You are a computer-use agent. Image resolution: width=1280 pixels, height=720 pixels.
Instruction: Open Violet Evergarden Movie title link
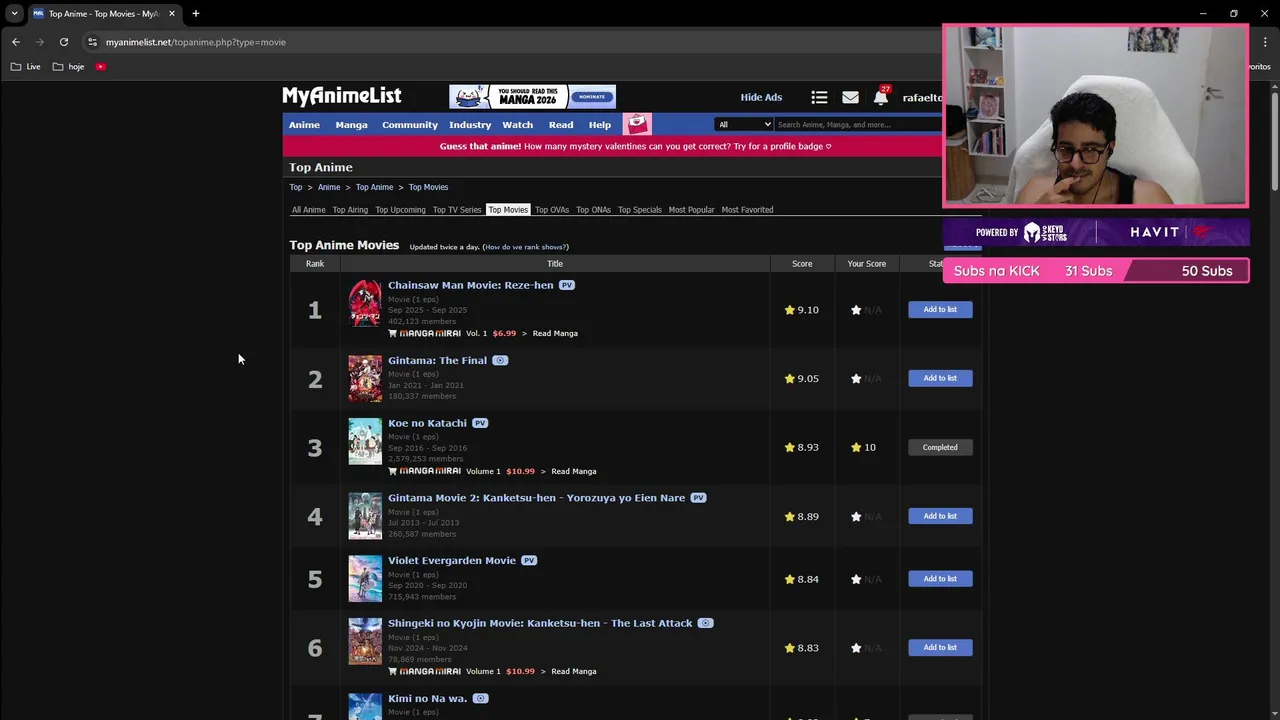click(452, 560)
